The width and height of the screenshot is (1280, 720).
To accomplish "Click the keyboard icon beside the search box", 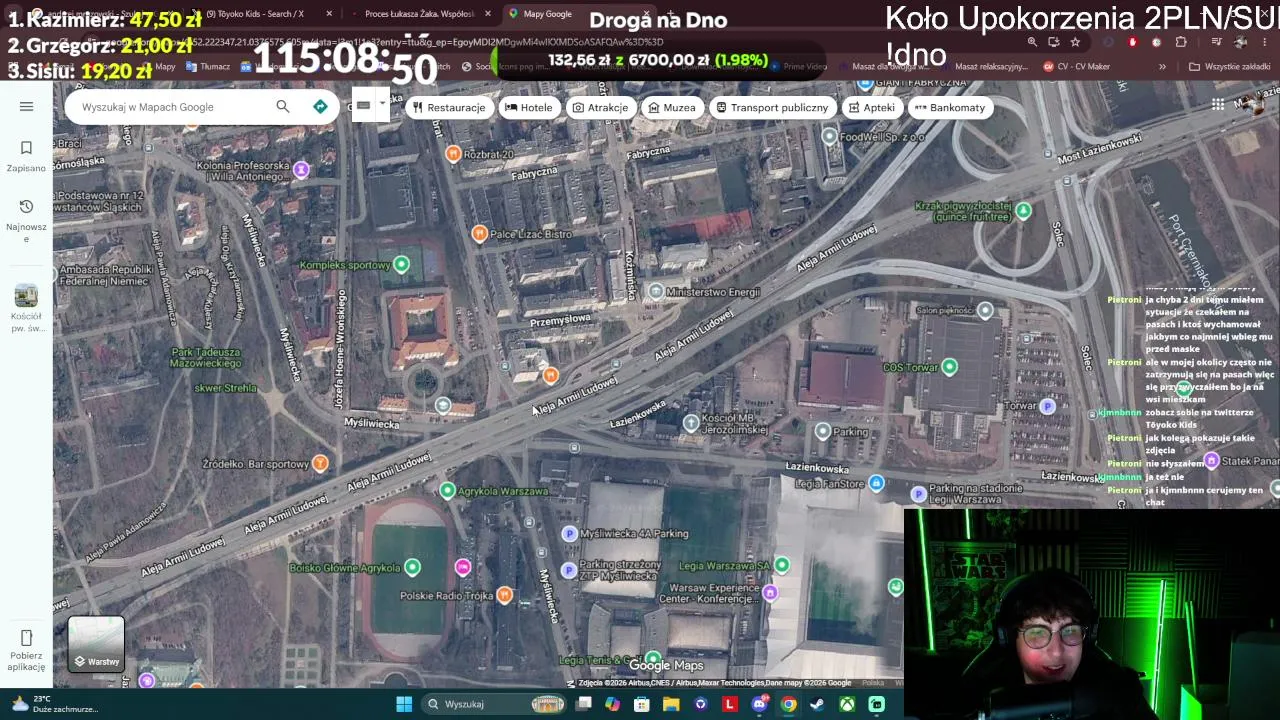I will [x=363, y=105].
